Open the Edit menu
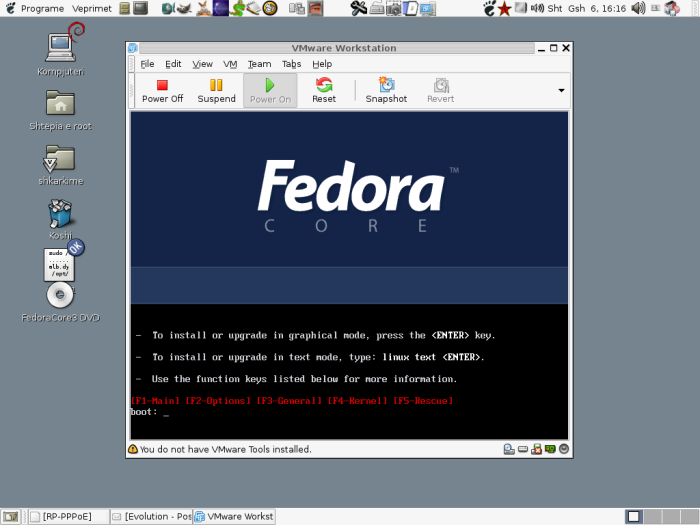700x525 pixels. (173, 64)
